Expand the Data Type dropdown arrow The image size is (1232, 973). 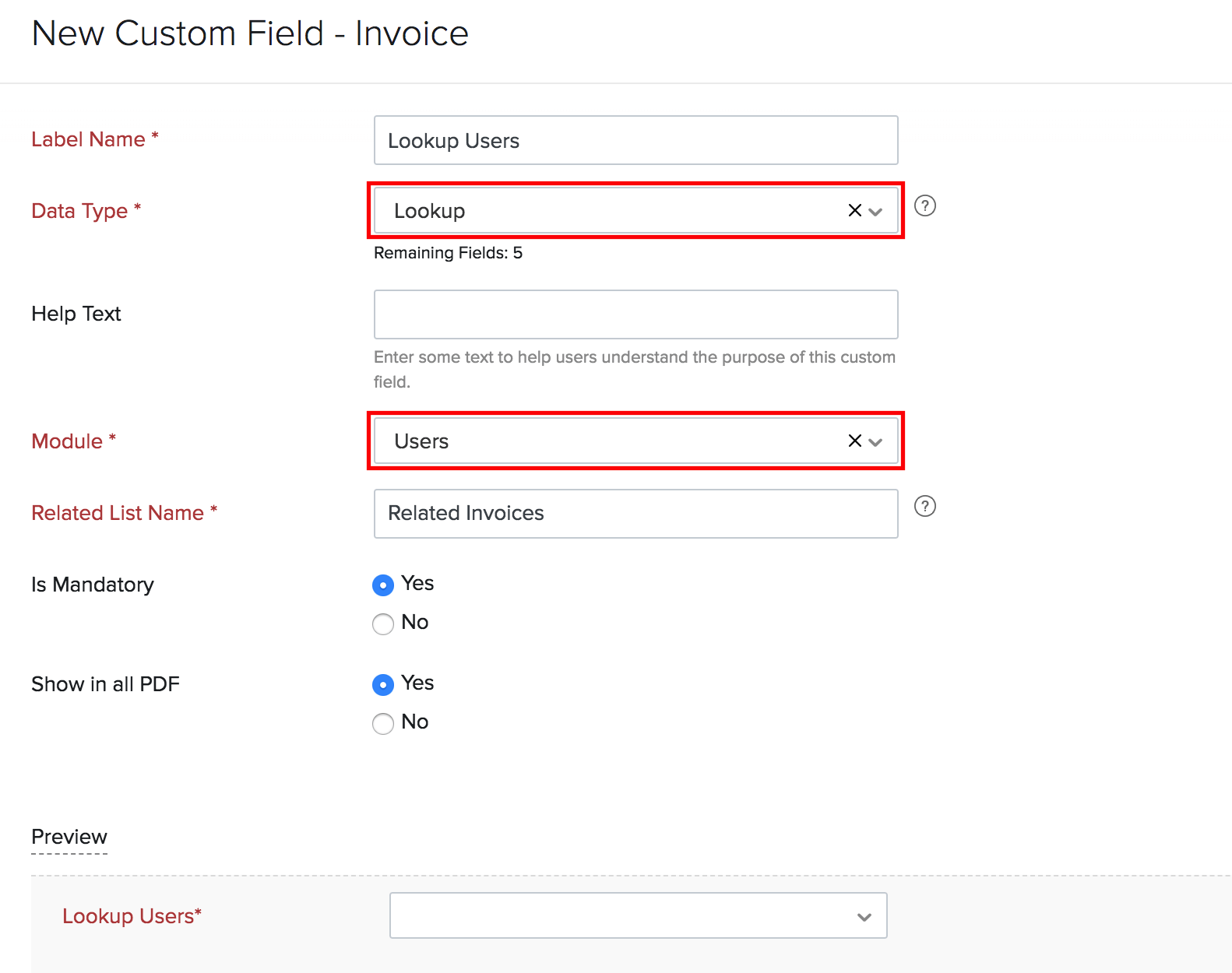point(875,211)
